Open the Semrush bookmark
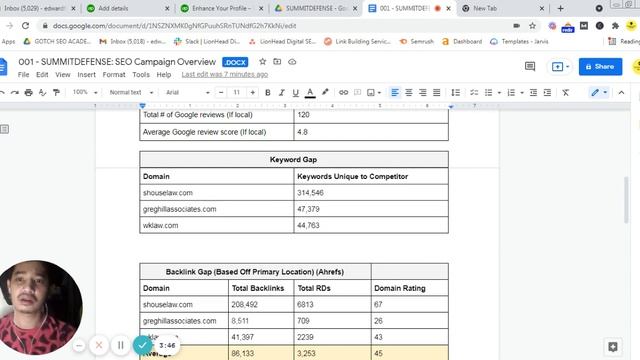Screen dimensions: 640x360 pos(416,41)
